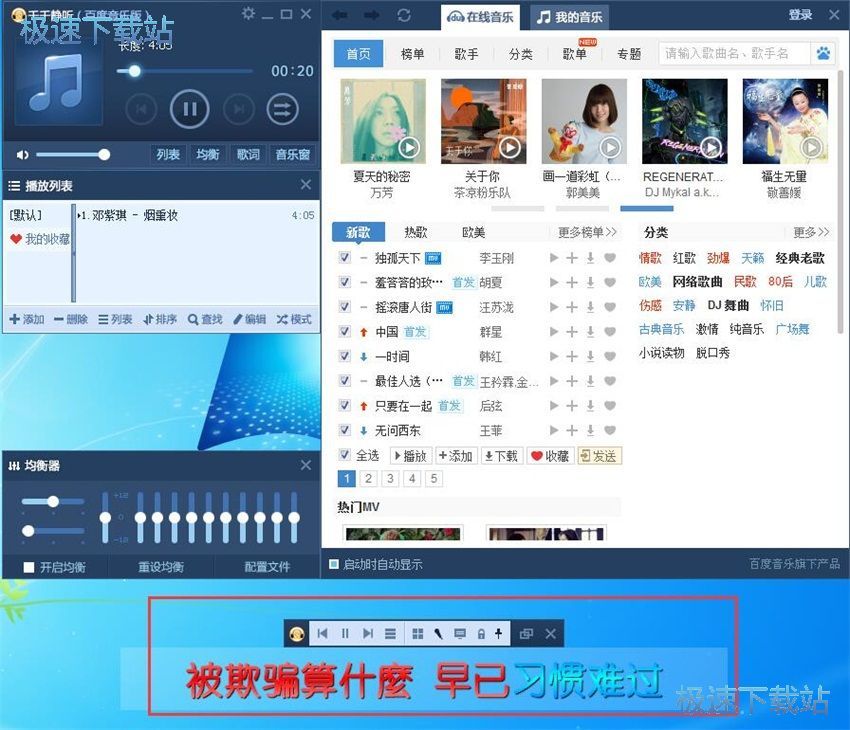Download the song 只要在一起
Screen dimensions: 850x730
(x=590, y=406)
